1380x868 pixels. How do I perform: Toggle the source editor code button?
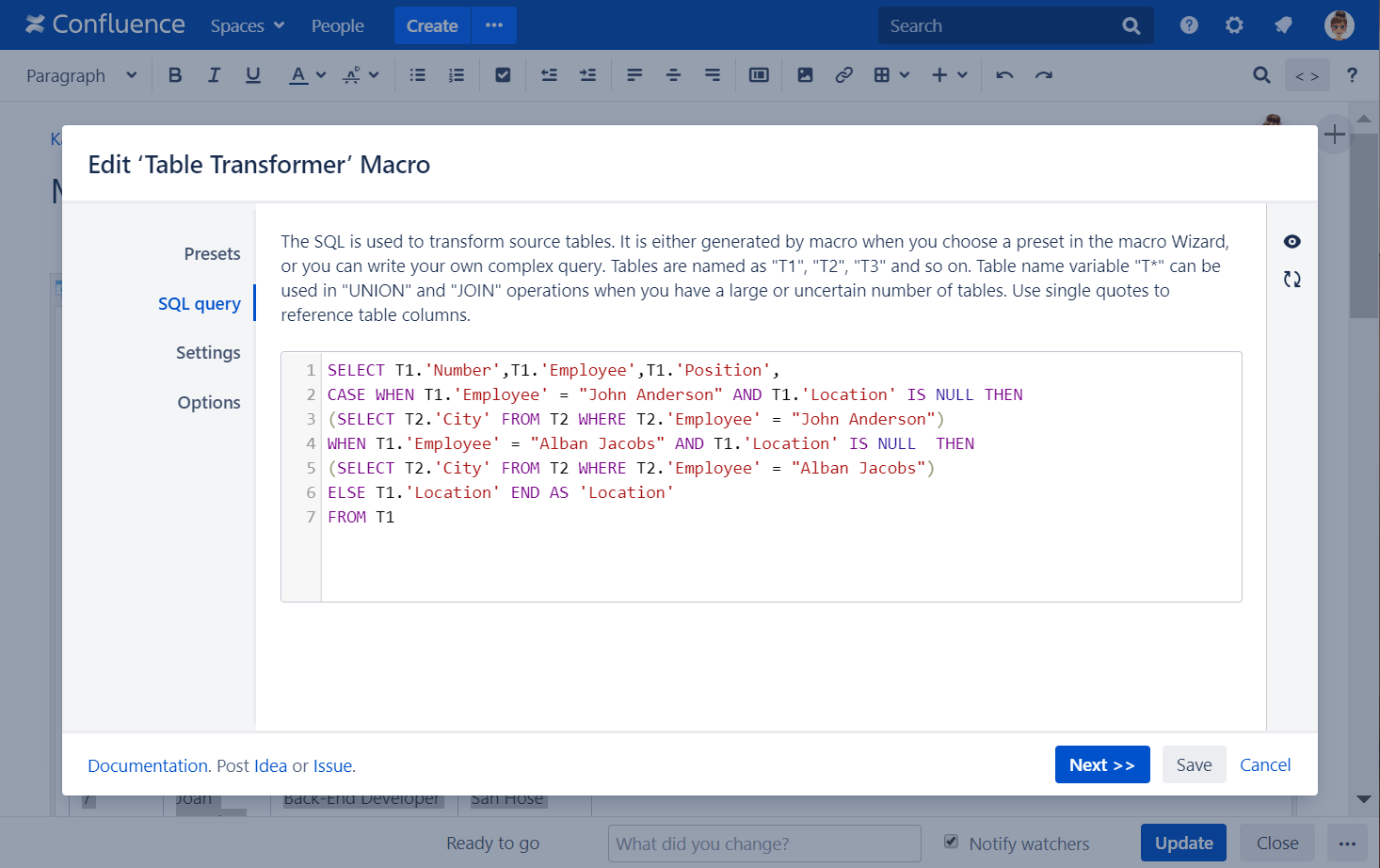pos(1307,76)
